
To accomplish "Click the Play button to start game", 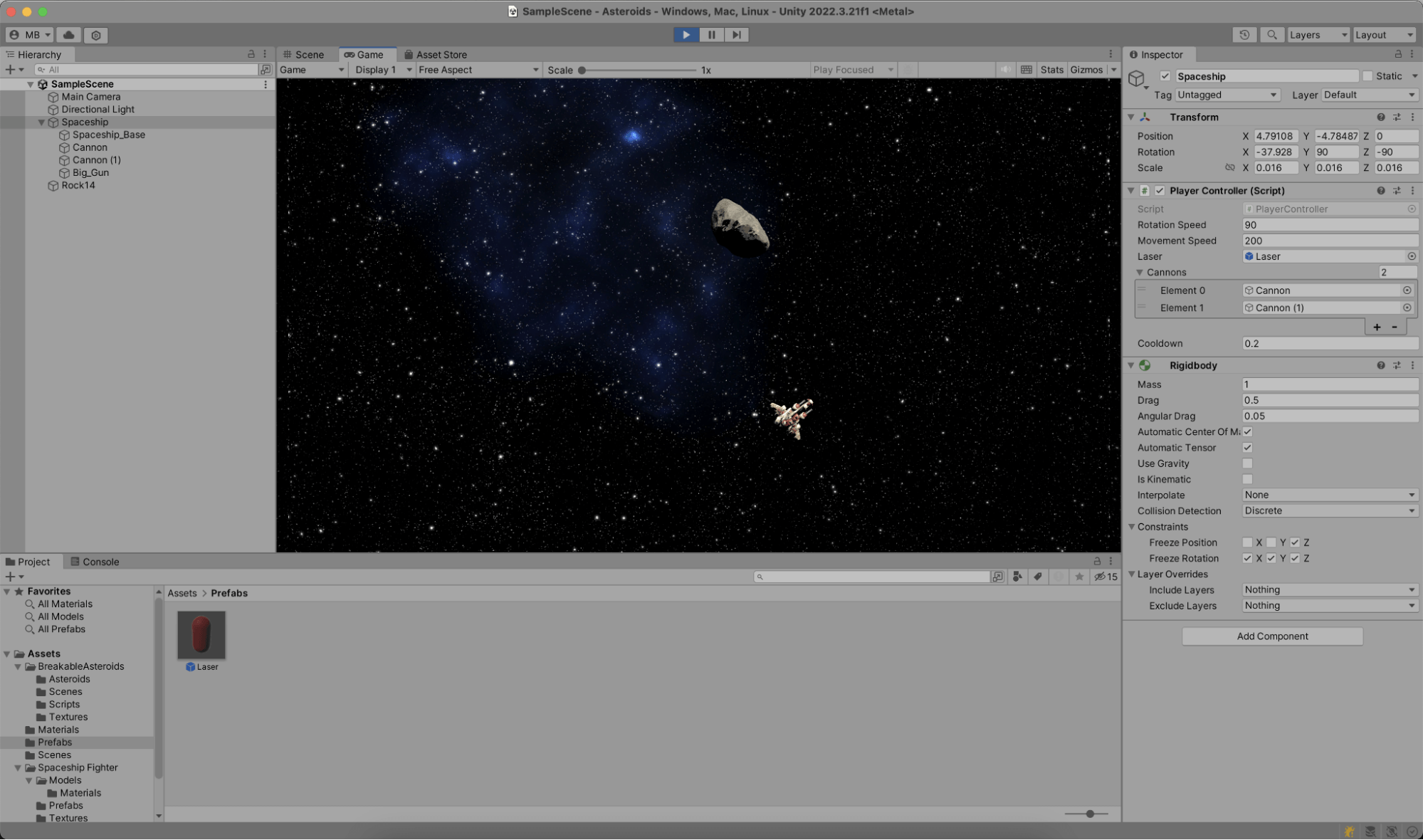I will (686, 34).
